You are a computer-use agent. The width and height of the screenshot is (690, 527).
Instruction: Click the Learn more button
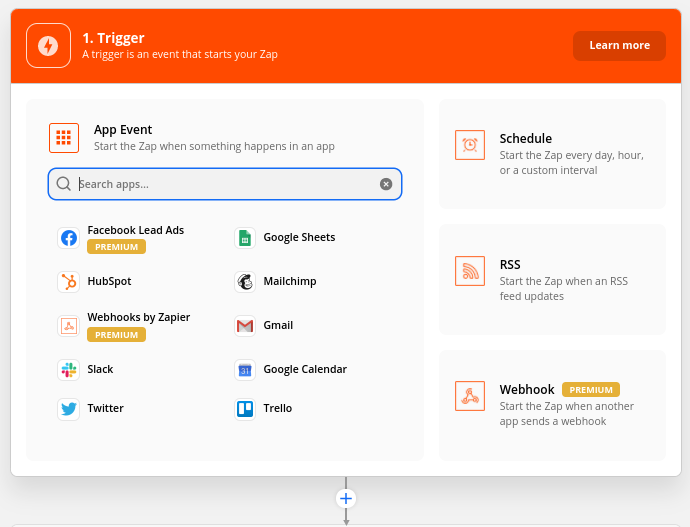tap(619, 46)
